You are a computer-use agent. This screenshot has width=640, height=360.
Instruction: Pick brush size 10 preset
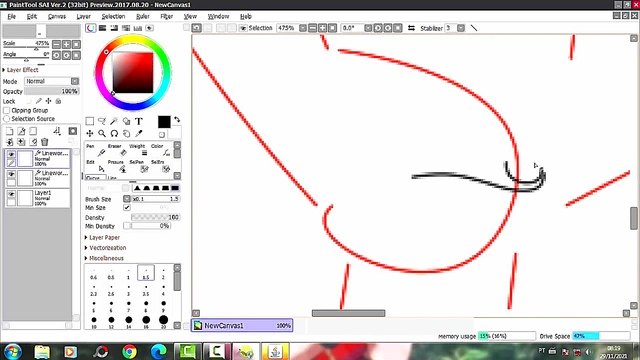tap(94, 322)
